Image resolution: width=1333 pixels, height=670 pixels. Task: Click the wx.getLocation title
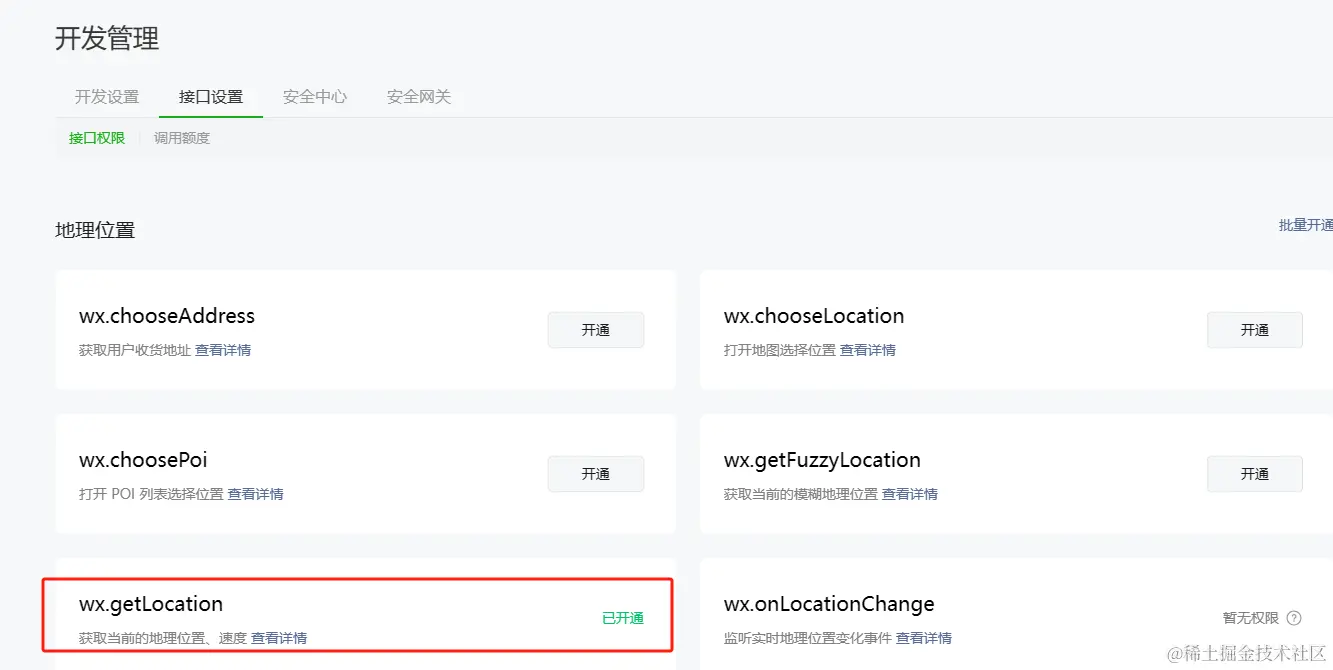[151, 604]
